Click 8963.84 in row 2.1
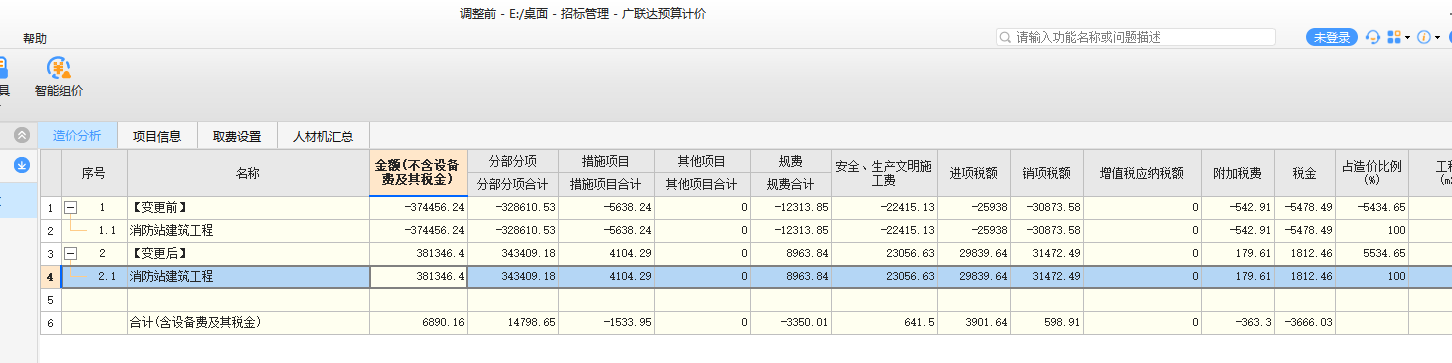This screenshot has width=1452, height=363. coord(790,277)
